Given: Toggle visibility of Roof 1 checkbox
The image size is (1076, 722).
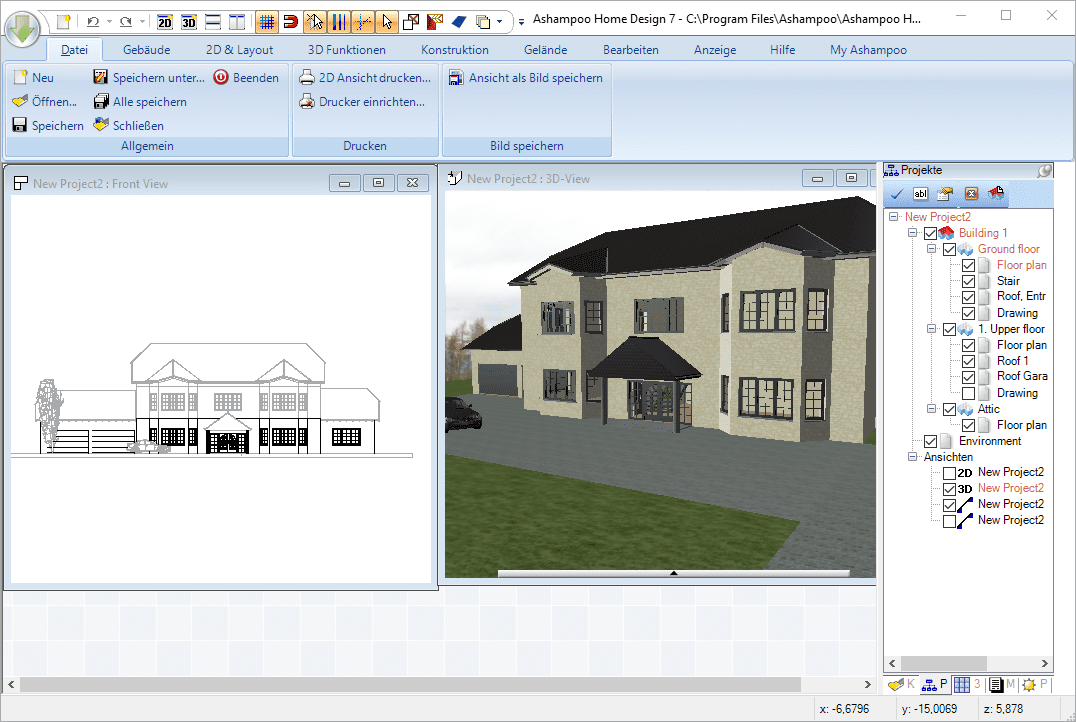Looking at the screenshot, I should coord(968,361).
